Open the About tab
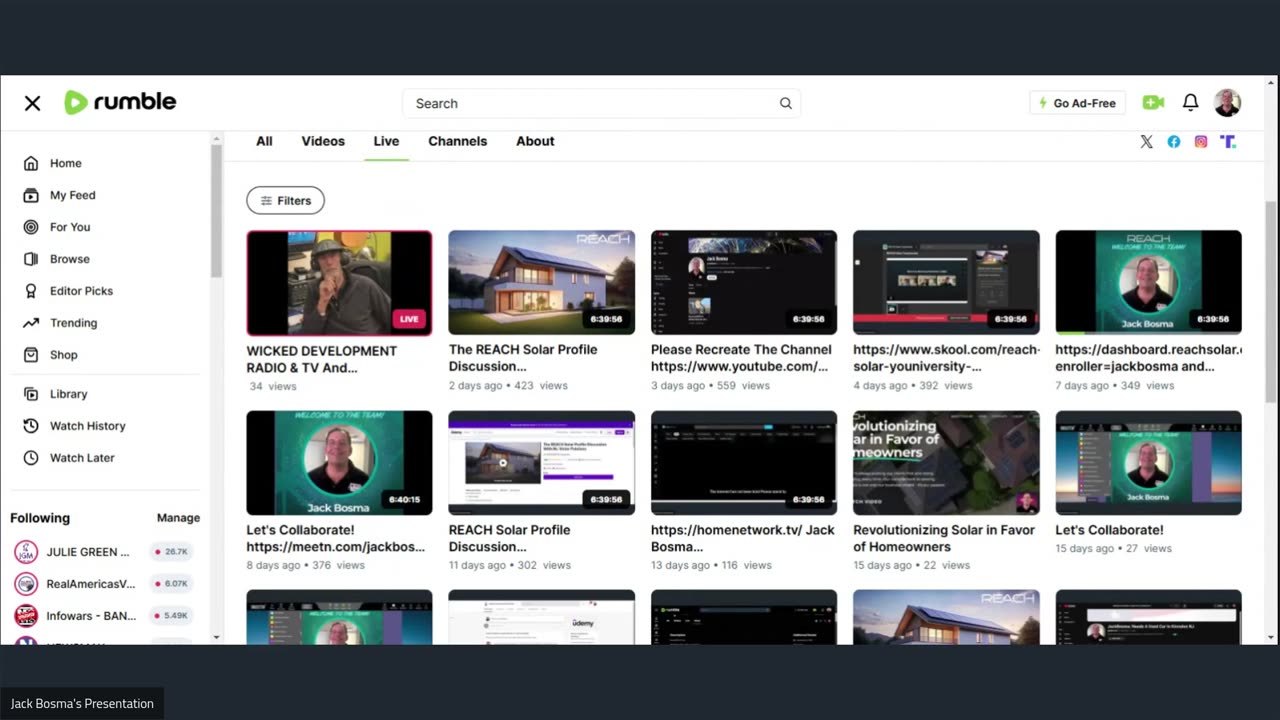This screenshot has height=720, width=1280. pos(535,141)
